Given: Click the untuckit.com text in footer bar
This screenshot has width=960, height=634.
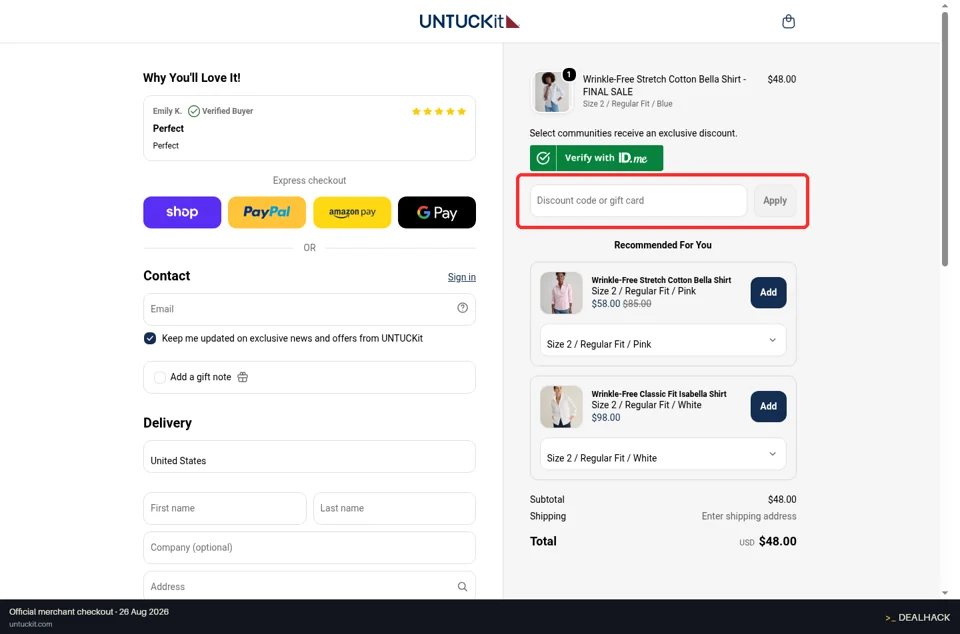Looking at the screenshot, I should coord(31,624).
